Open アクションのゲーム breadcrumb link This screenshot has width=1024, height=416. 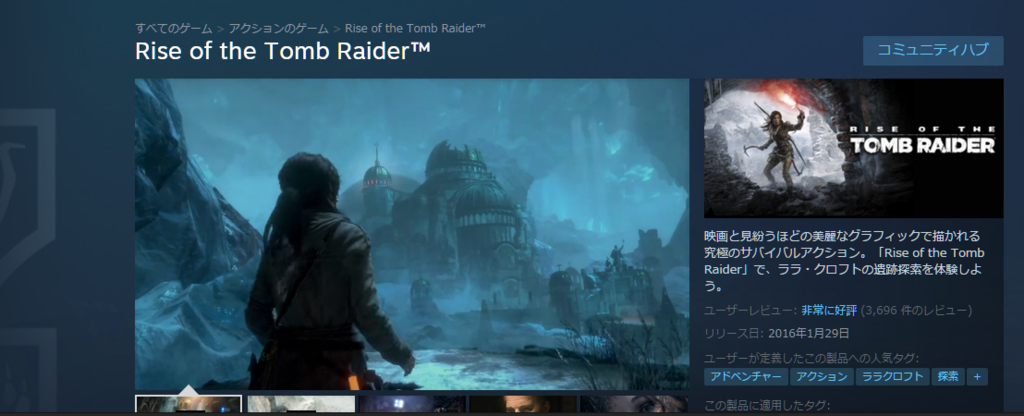point(279,29)
